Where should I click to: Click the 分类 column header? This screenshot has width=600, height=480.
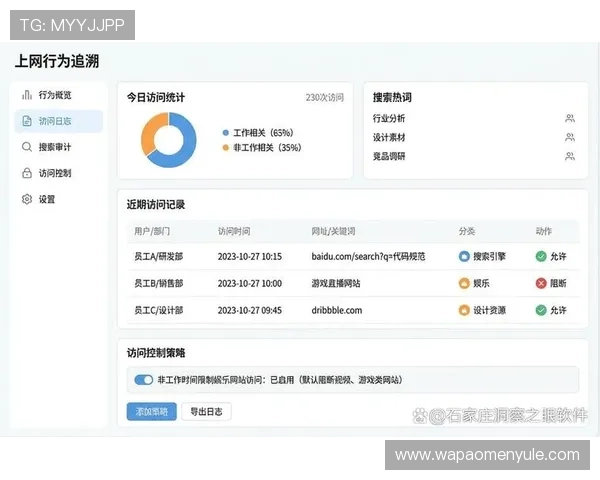[467, 231]
